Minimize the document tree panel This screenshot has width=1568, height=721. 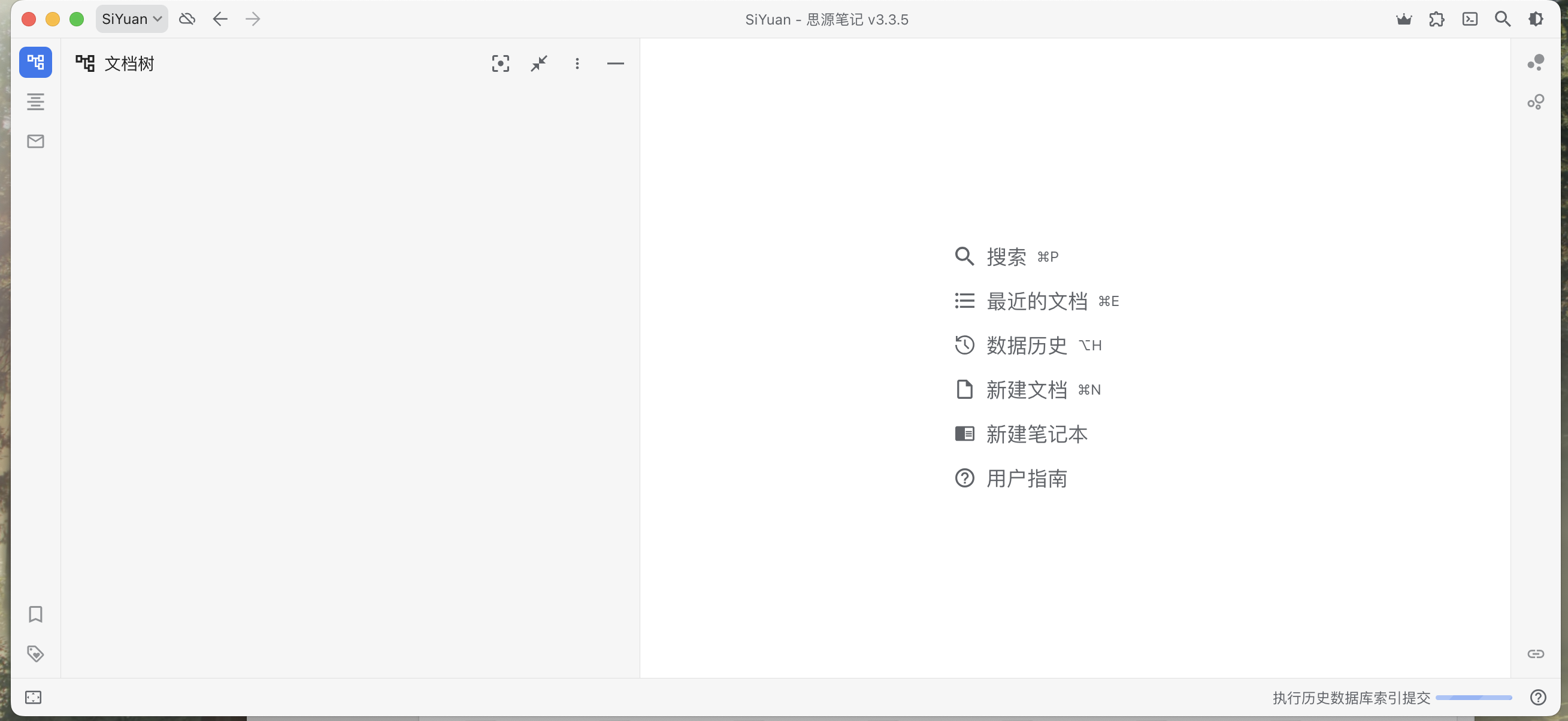616,63
